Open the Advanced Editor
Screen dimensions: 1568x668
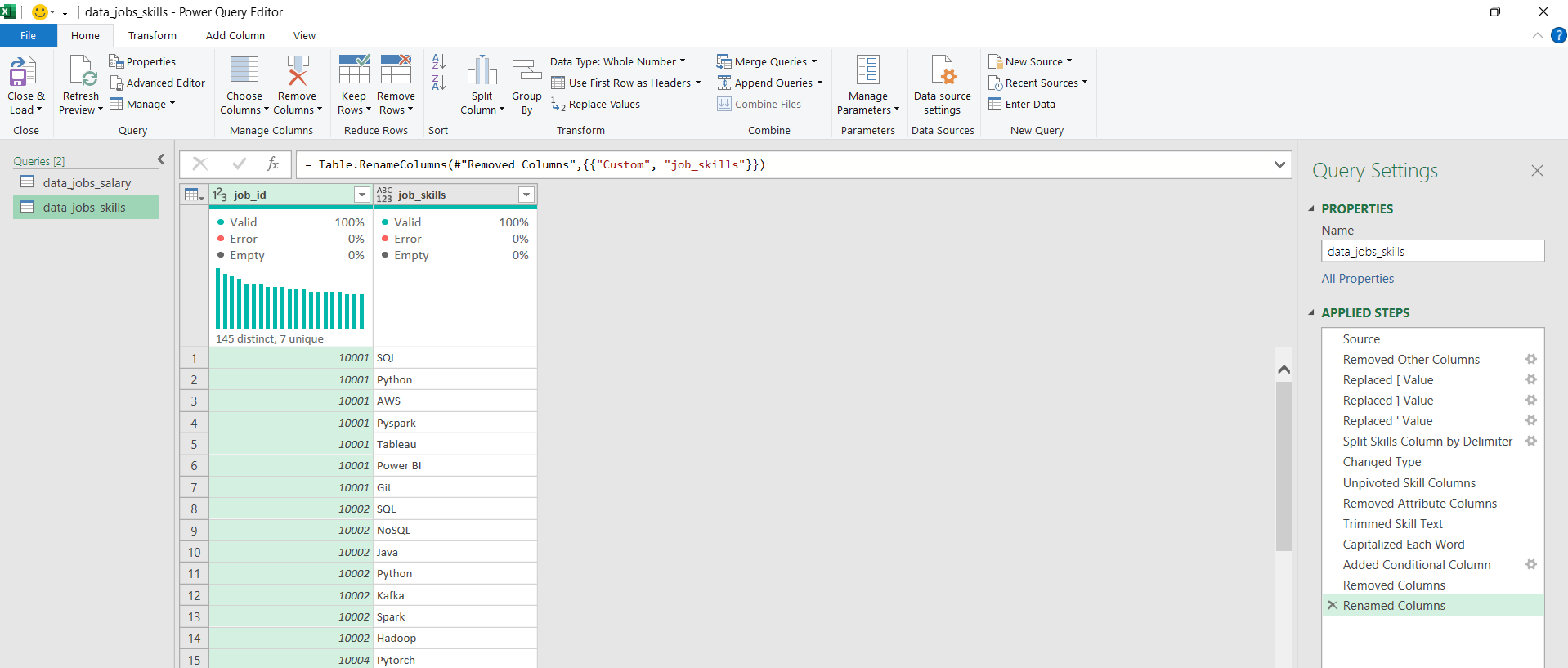point(157,83)
